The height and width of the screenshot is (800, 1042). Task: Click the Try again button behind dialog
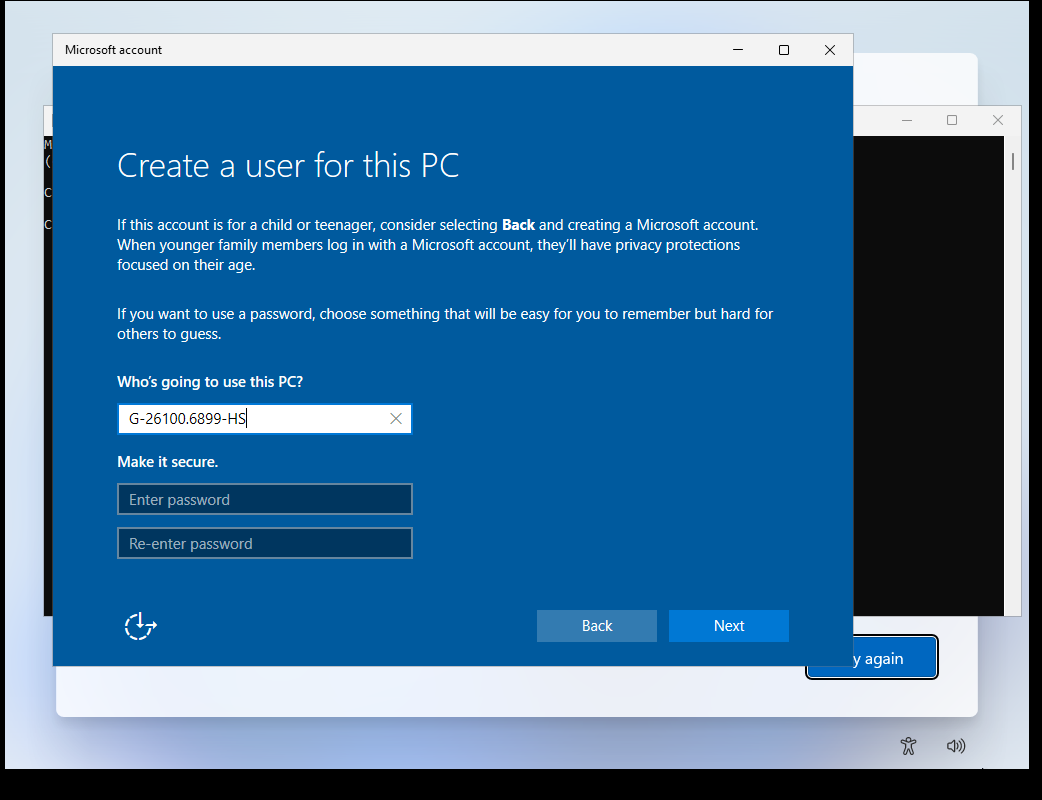[894, 658]
